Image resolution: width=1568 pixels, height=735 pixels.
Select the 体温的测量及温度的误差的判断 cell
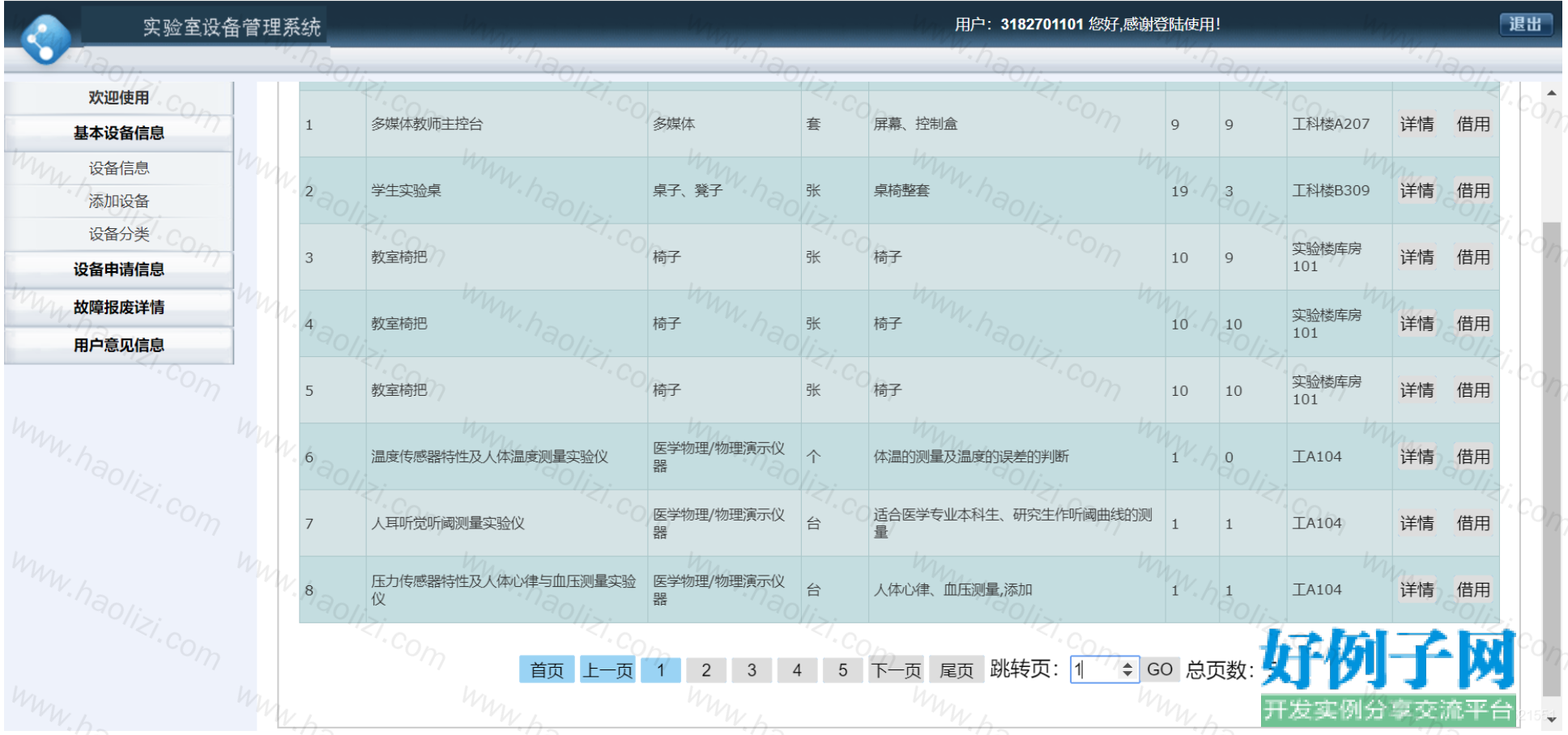point(1017,457)
